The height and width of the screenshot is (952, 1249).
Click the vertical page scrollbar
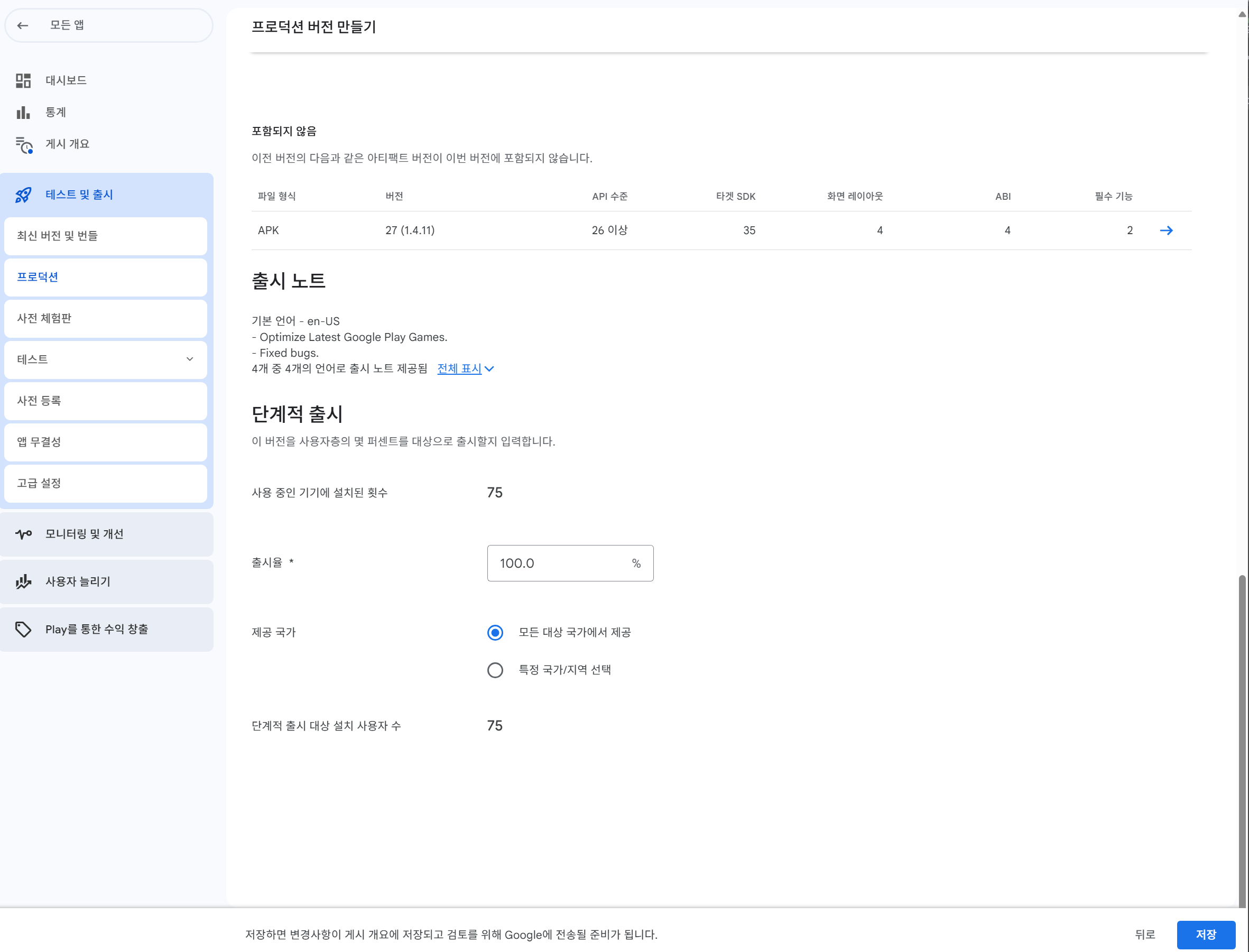pyautogui.click(x=1242, y=737)
